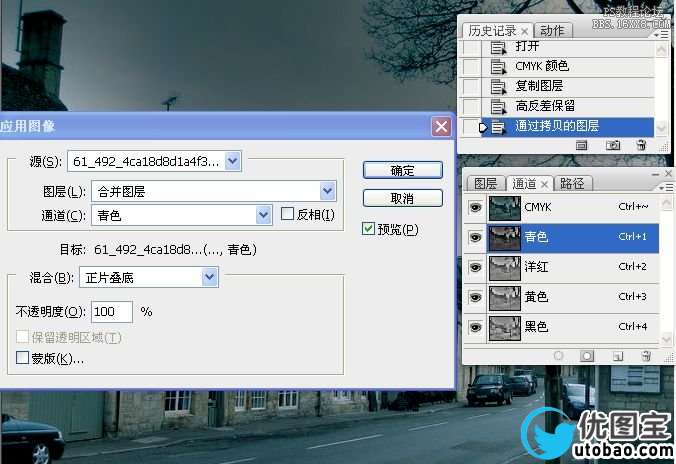Close the 历史记录 tab with its x
The height and width of the screenshot is (464, 676).
(524, 31)
